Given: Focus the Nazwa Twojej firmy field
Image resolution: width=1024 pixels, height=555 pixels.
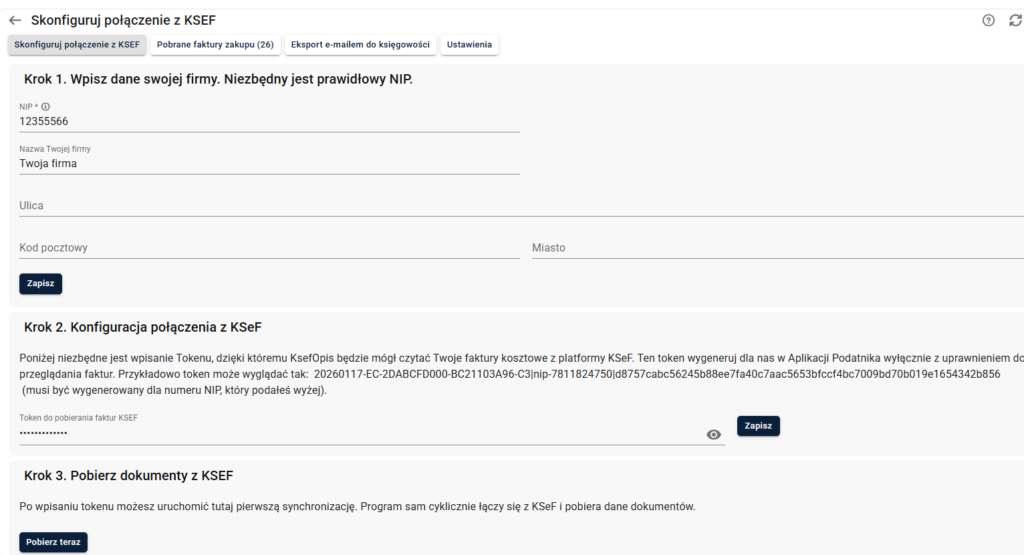Looking at the screenshot, I should 269,163.
